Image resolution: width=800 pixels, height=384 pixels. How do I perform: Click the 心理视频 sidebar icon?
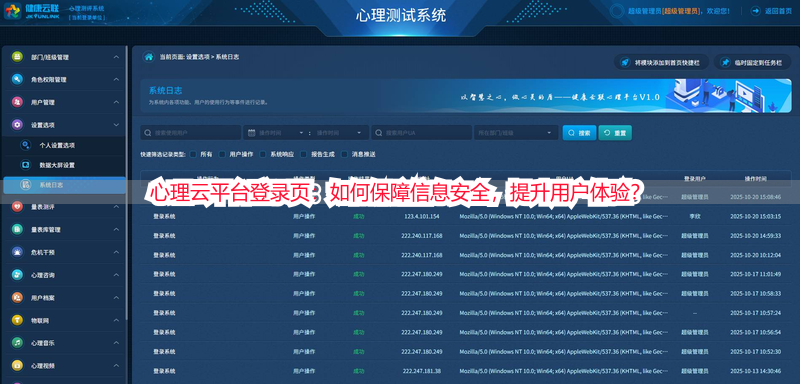pos(17,365)
